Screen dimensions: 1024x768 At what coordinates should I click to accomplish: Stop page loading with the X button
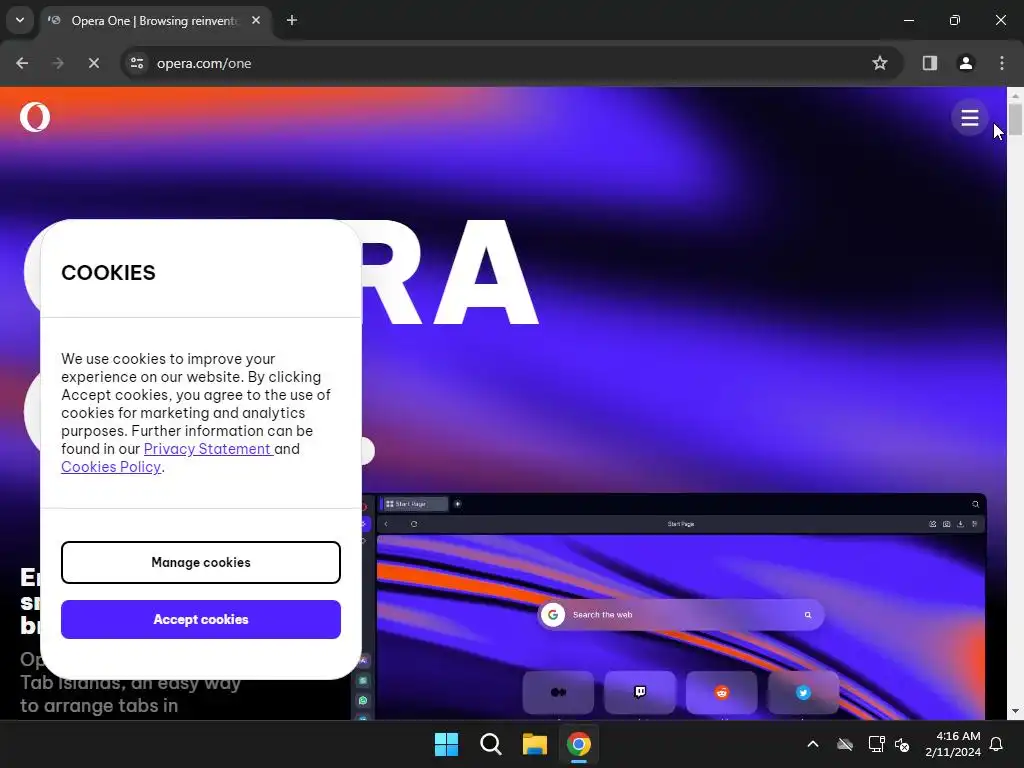93,63
